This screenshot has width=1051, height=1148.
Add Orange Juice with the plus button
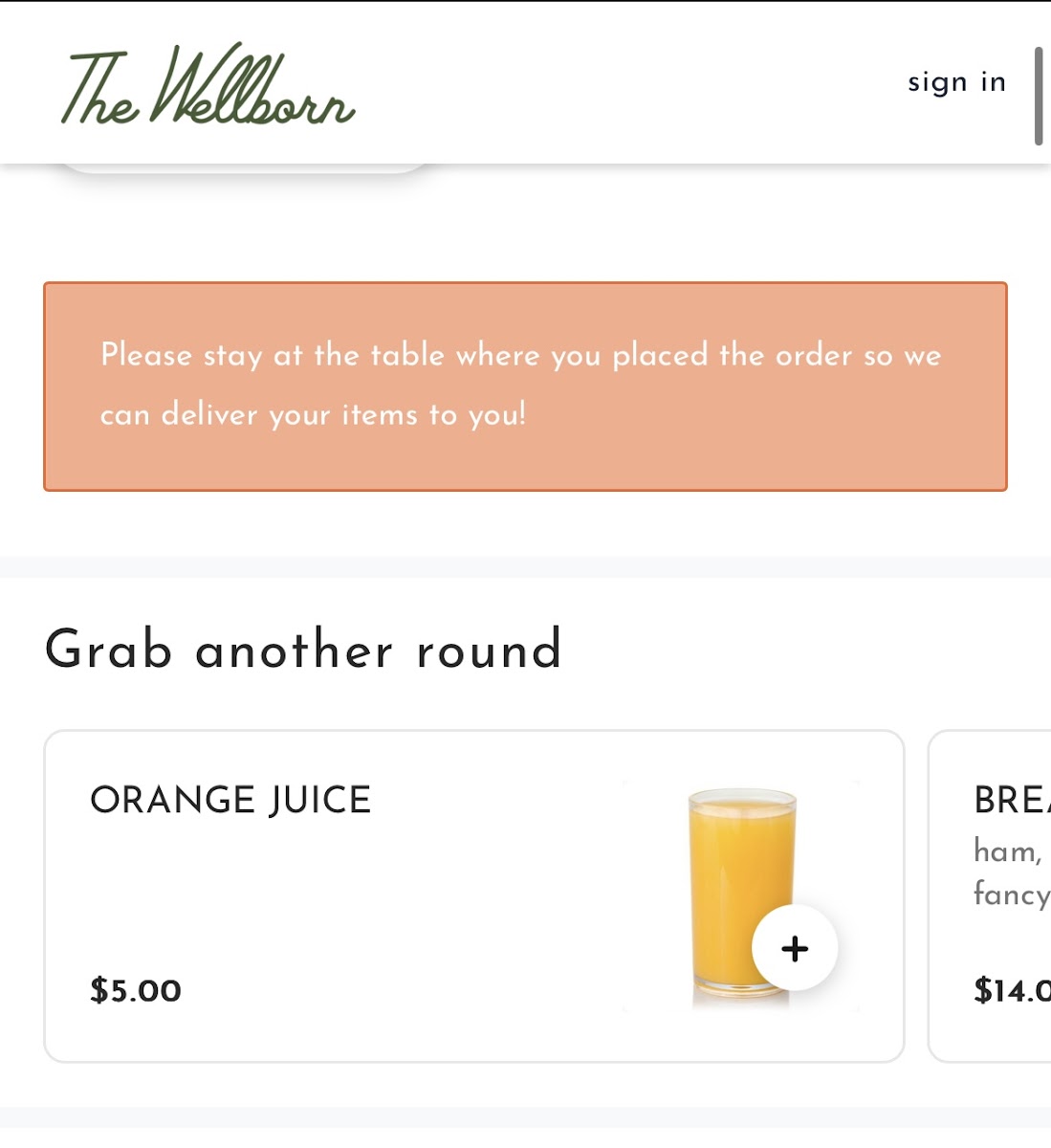tap(795, 948)
